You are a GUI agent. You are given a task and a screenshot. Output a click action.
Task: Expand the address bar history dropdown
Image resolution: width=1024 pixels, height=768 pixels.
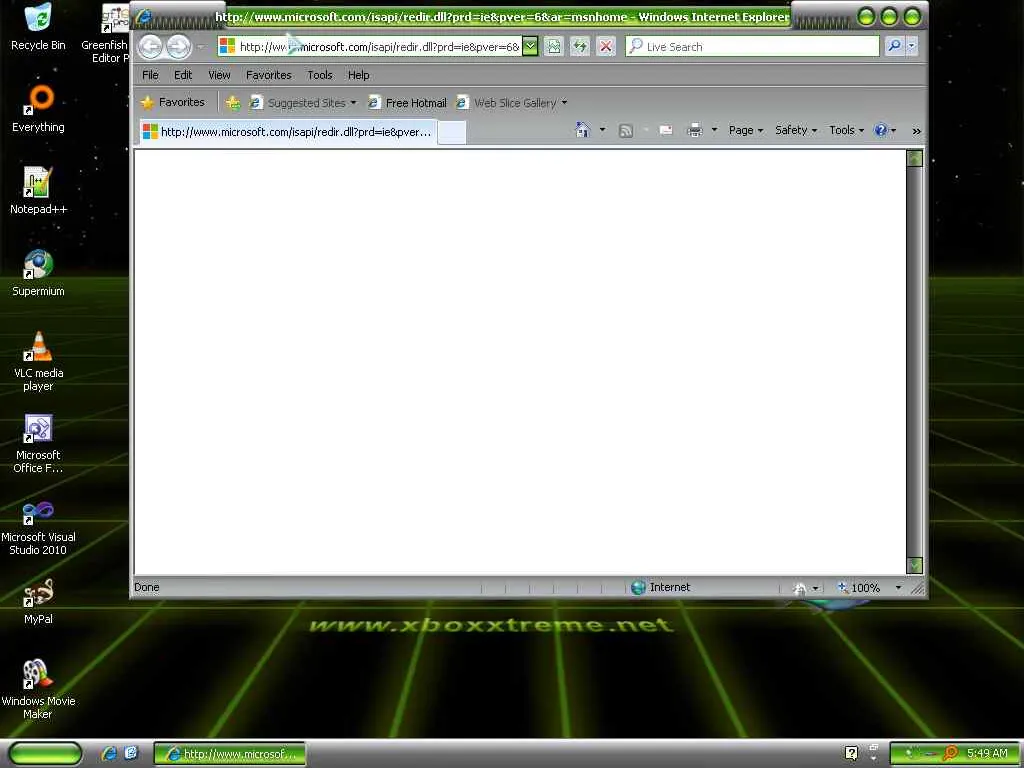[530, 46]
